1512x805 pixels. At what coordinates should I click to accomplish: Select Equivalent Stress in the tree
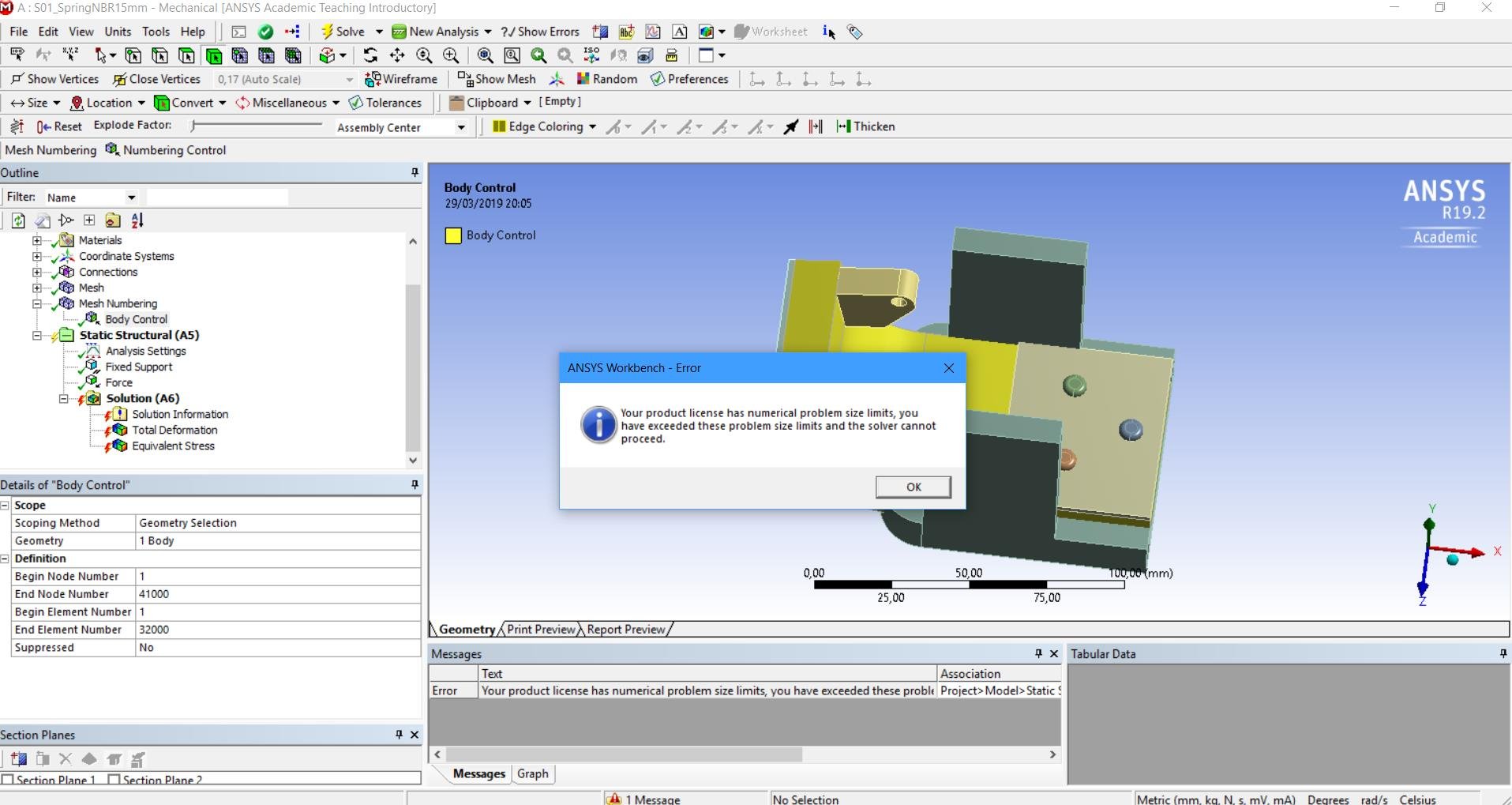[173, 446]
